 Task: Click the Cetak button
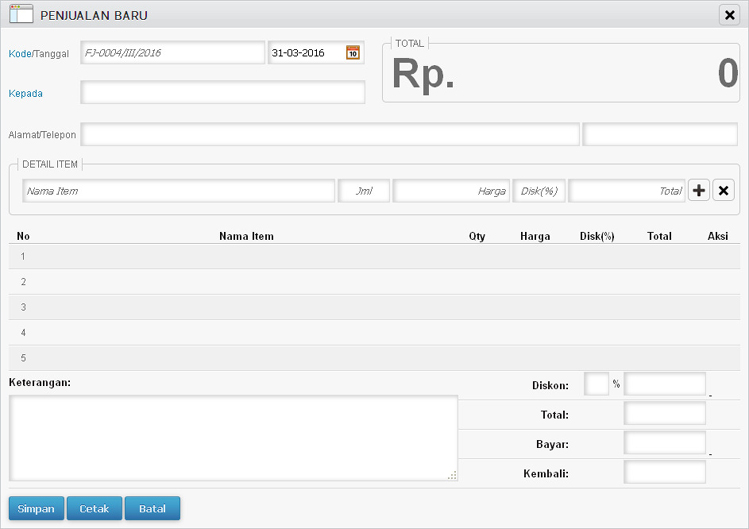pyautogui.click(x=94, y=508)
